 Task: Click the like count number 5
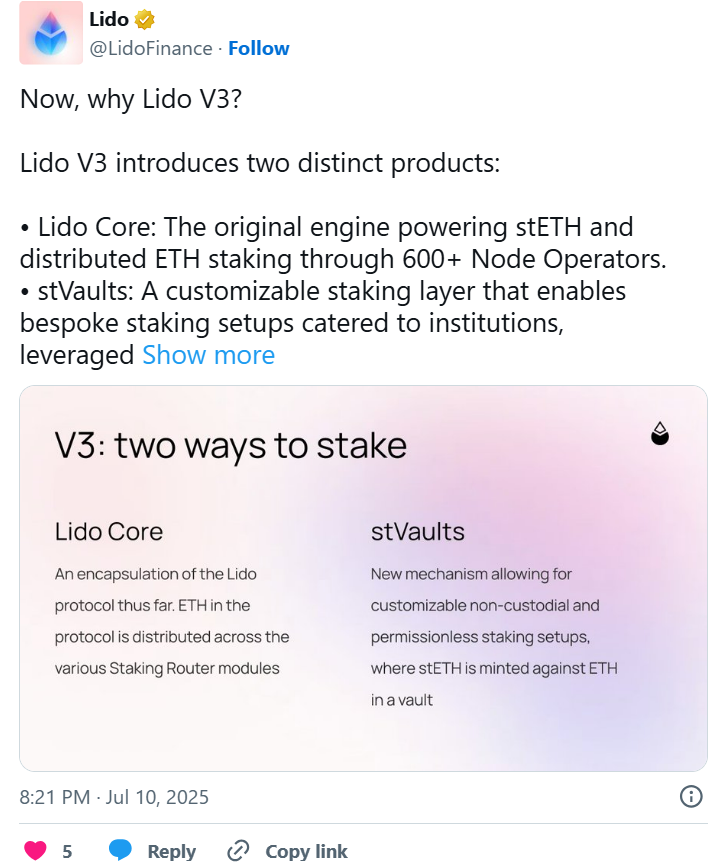click(x=67, y=850)
